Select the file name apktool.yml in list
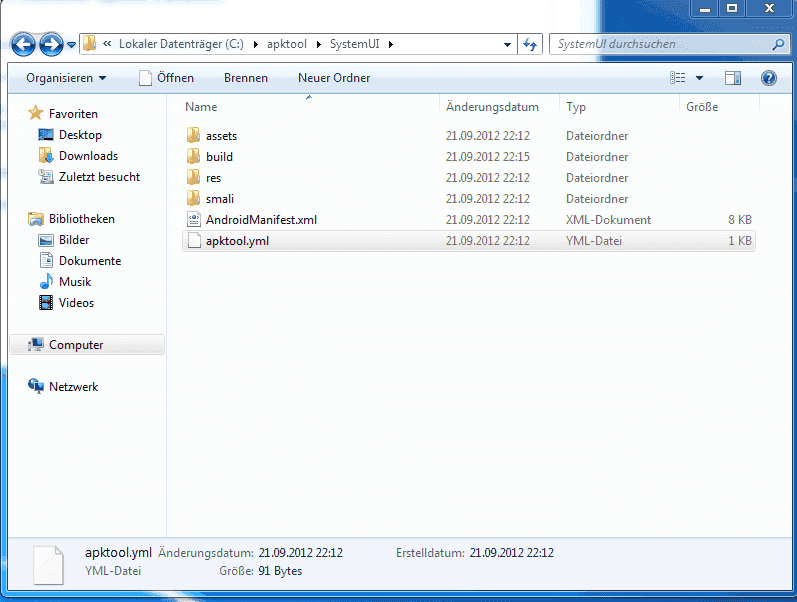 [x=237, y=241]
